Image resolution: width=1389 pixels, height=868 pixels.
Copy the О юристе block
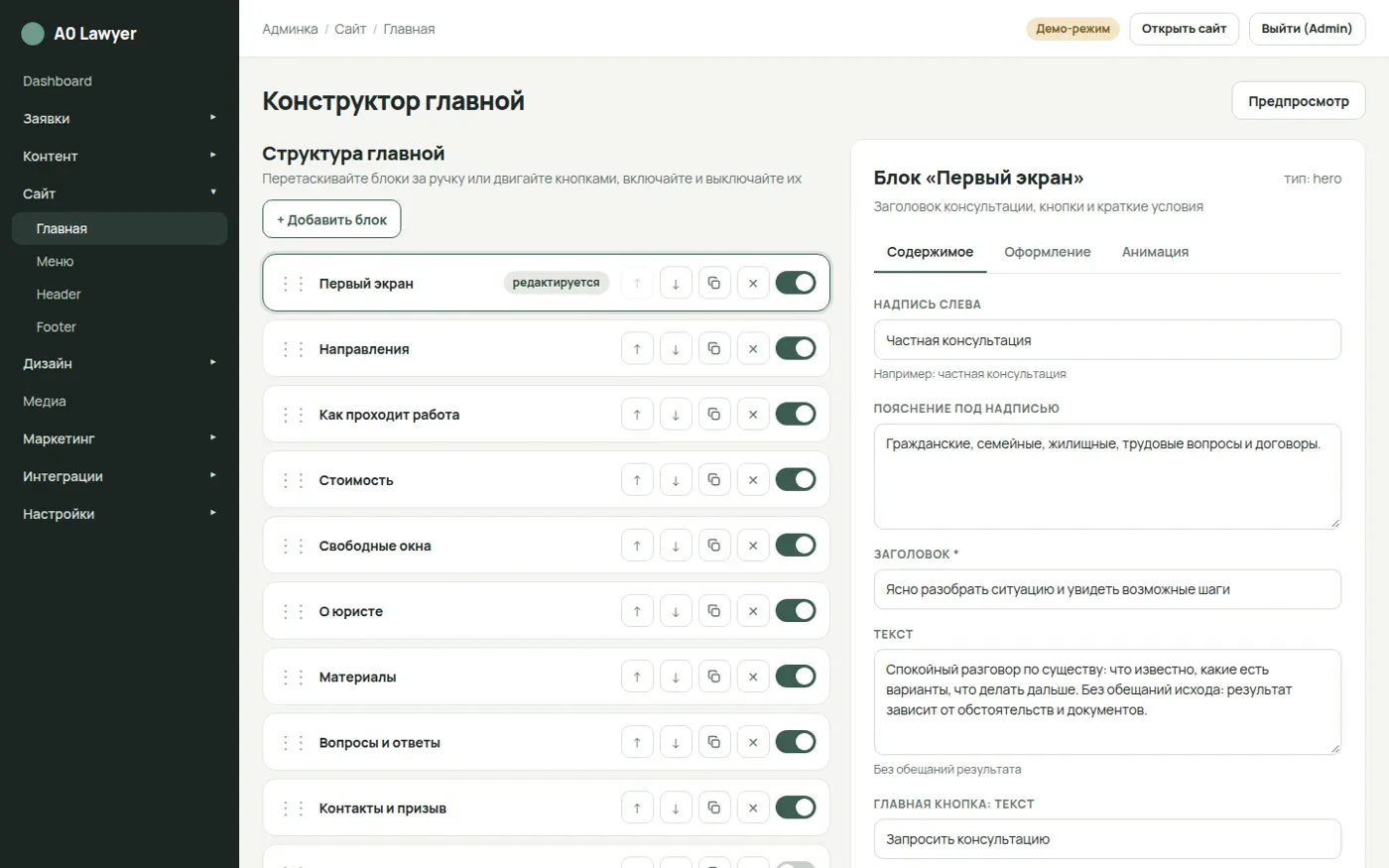coord(714,611)
